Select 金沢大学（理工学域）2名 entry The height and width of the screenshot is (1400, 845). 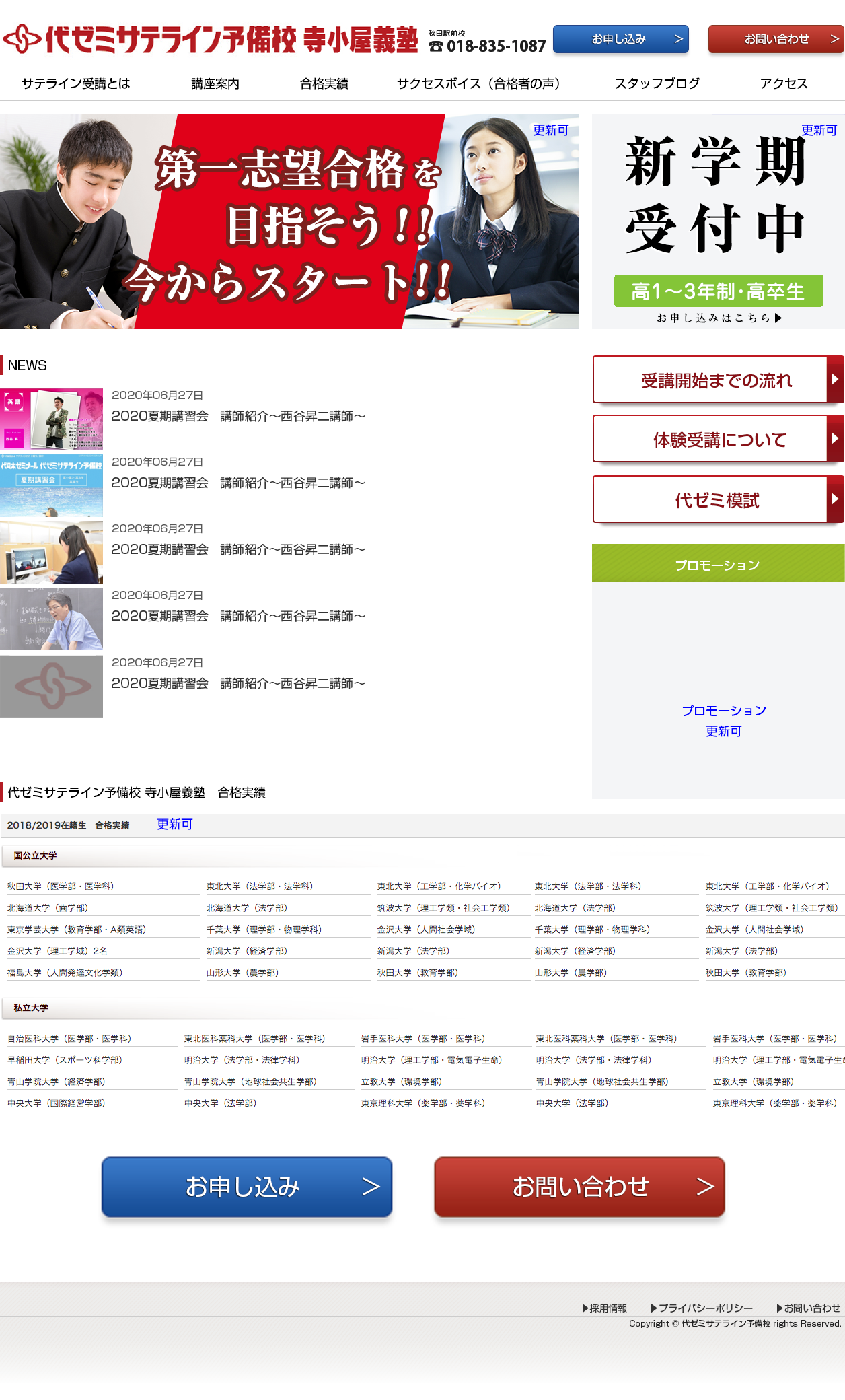pos(57,951)
